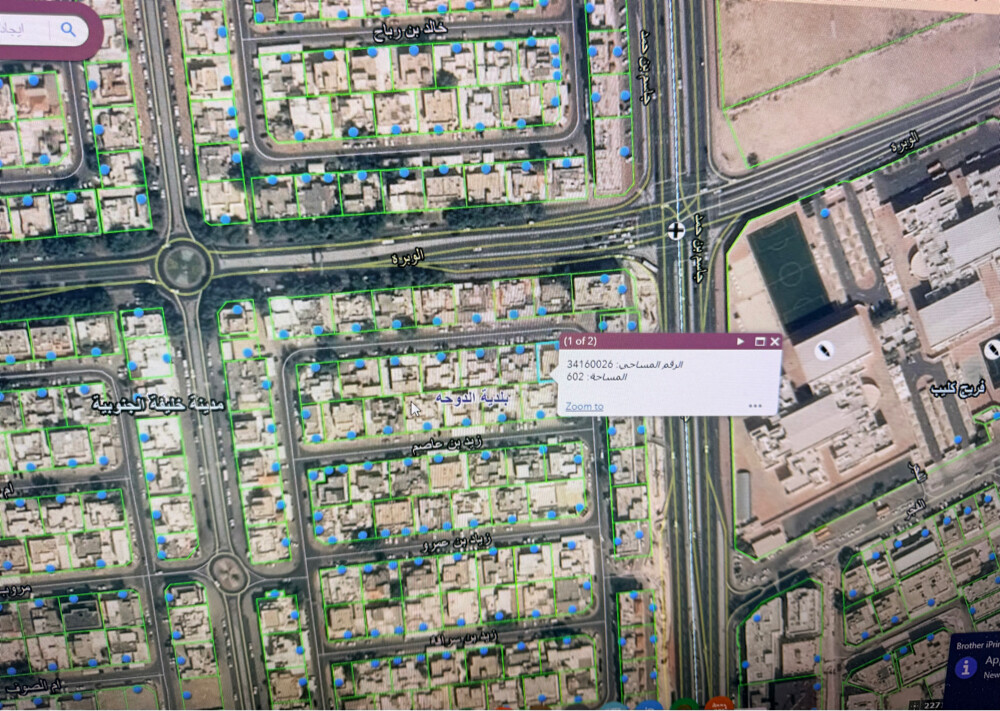Click the green circular widget button at bottom

coord(685,705)
